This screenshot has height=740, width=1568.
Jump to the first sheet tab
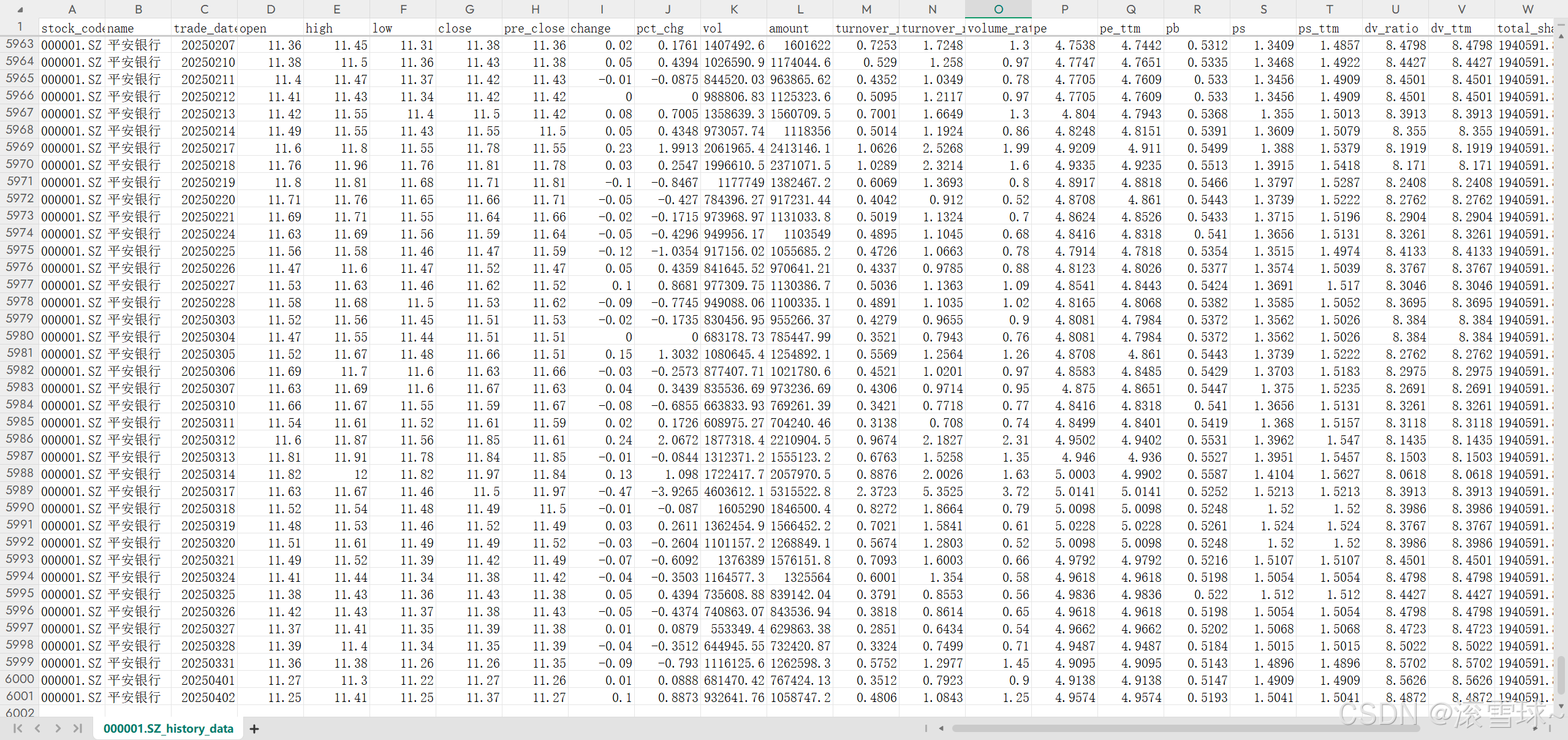click(x=17, y=728)
